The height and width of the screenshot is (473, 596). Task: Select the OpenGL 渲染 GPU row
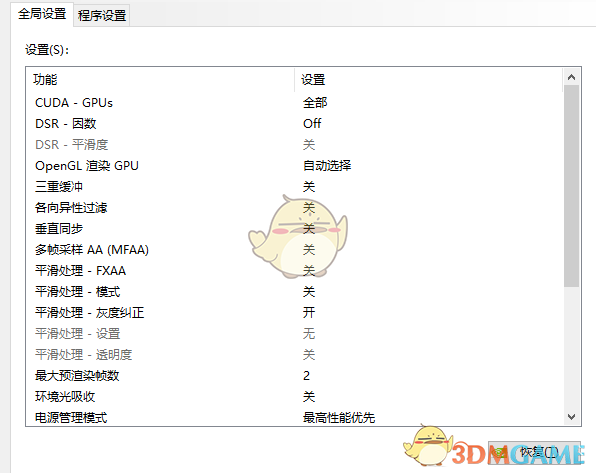[295, 166]
